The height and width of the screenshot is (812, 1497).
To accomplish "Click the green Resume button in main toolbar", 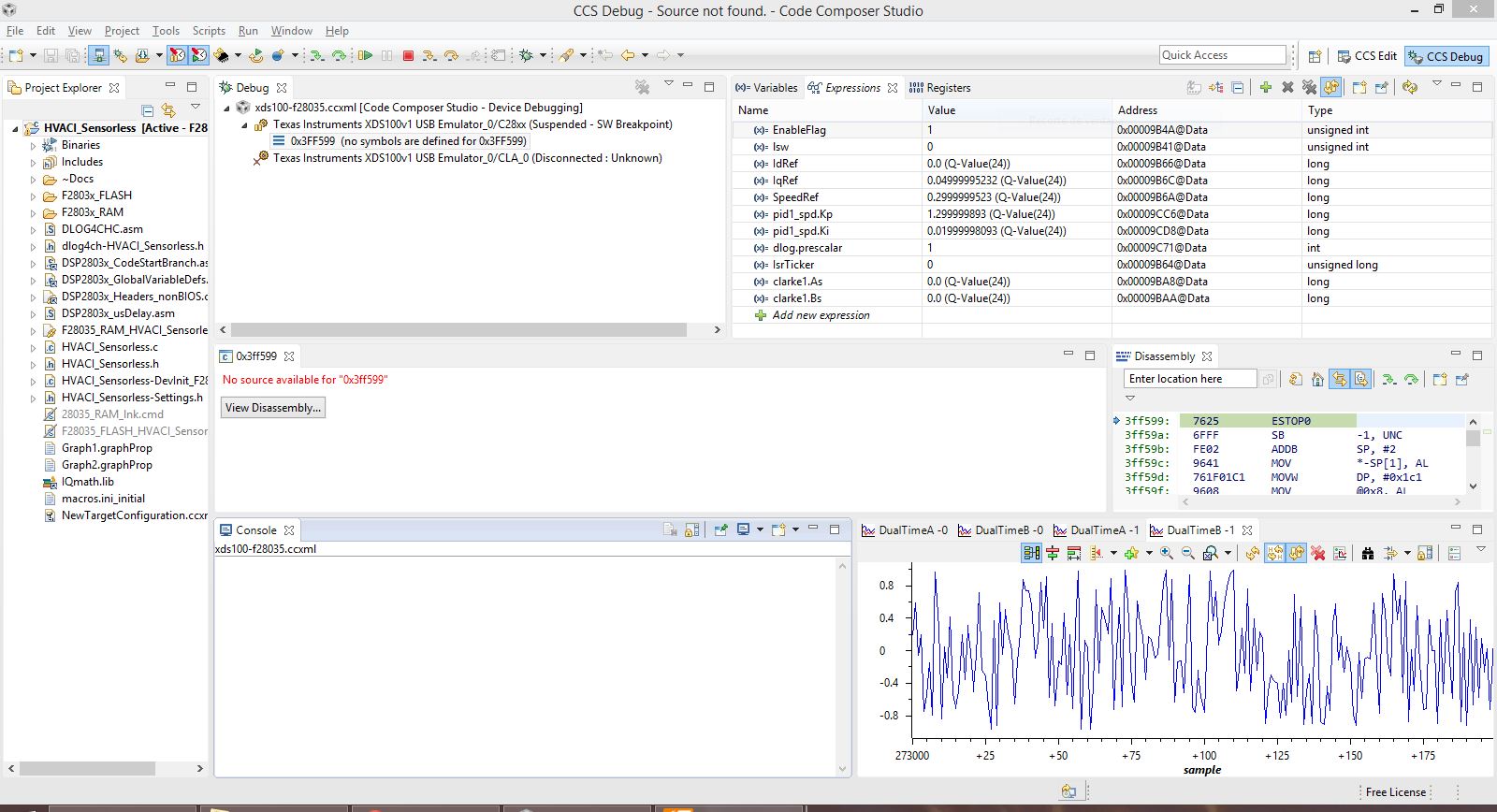I will coord(366,56).
